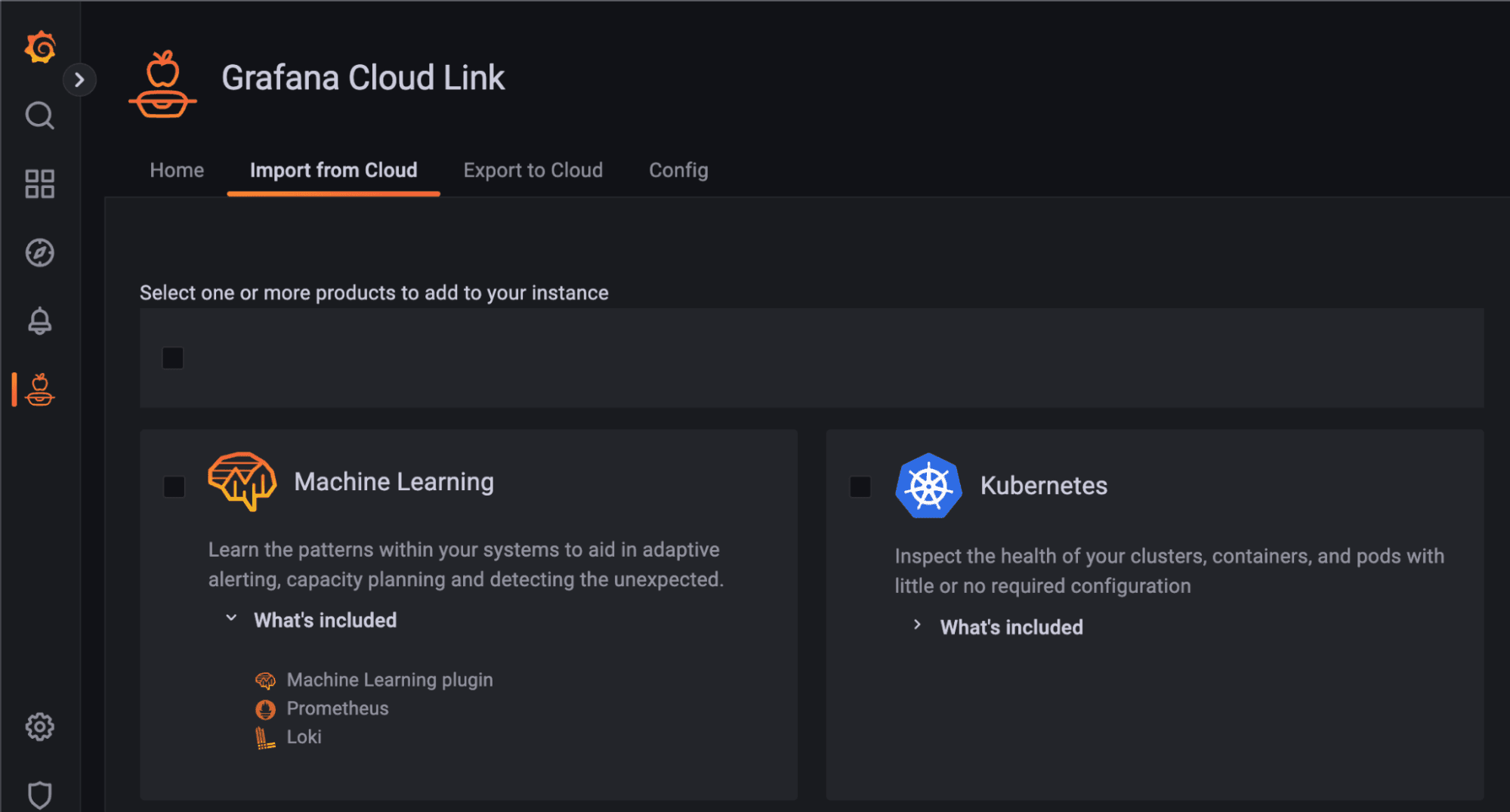Image resolution: width=1510 pixels, height=812 pixels.
Task: Check the Machine Learning product checkbox
Action: tap(174, 487)
